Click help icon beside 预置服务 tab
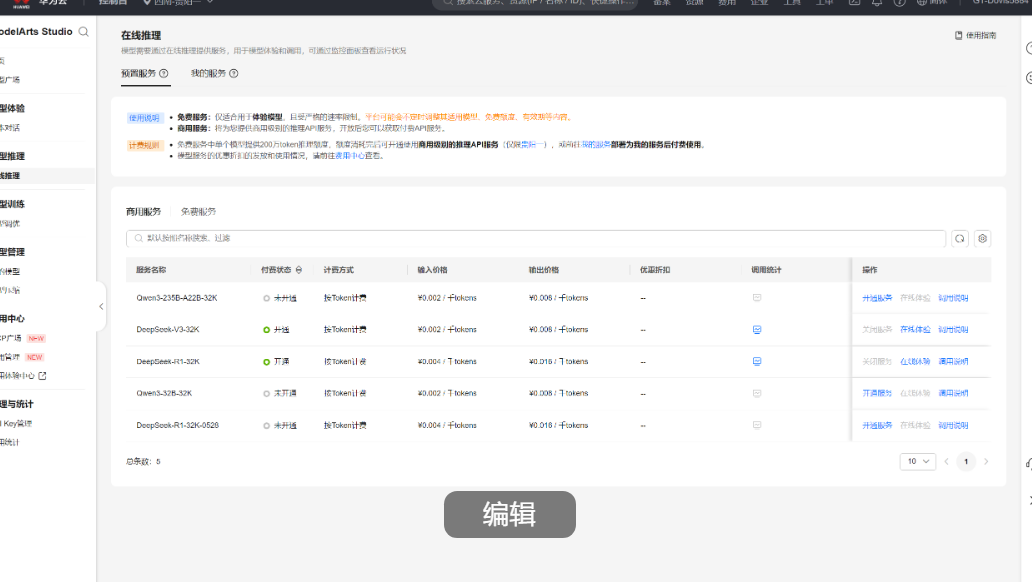 [164, 73]
